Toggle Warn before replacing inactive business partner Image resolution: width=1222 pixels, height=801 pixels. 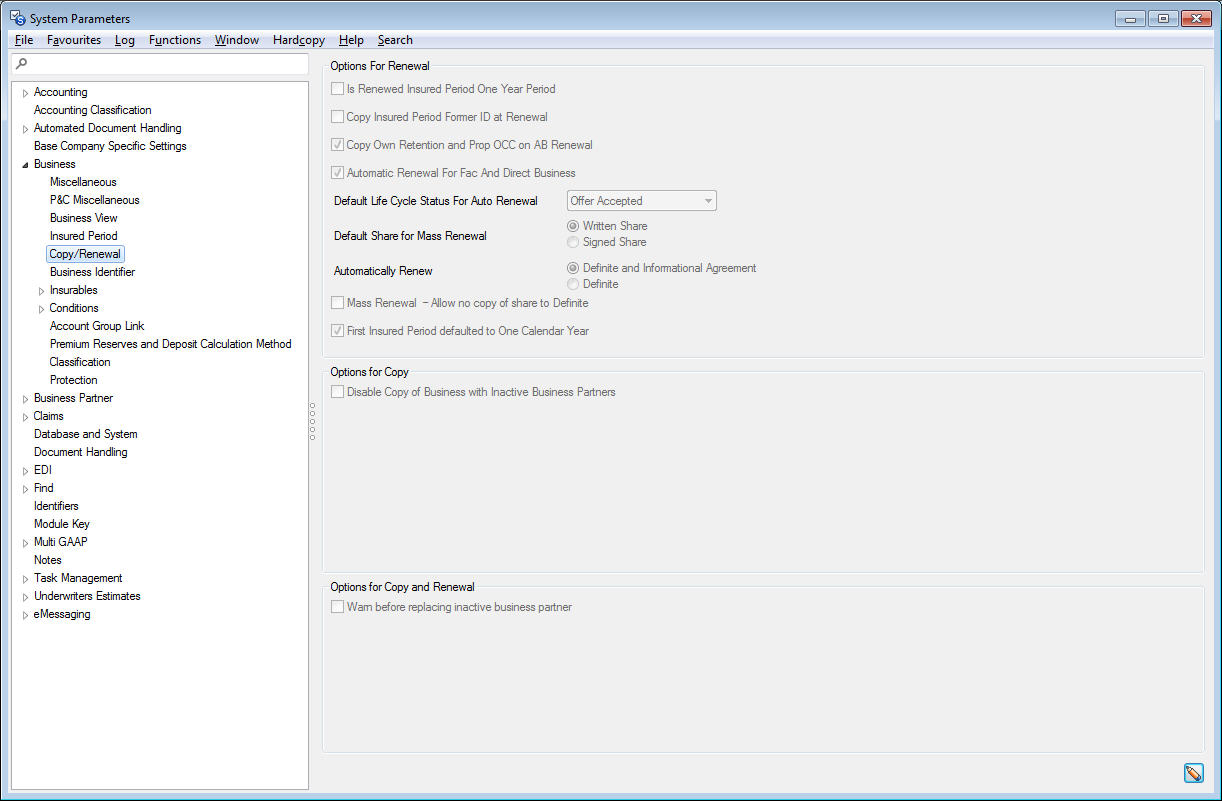pos(338,607)
